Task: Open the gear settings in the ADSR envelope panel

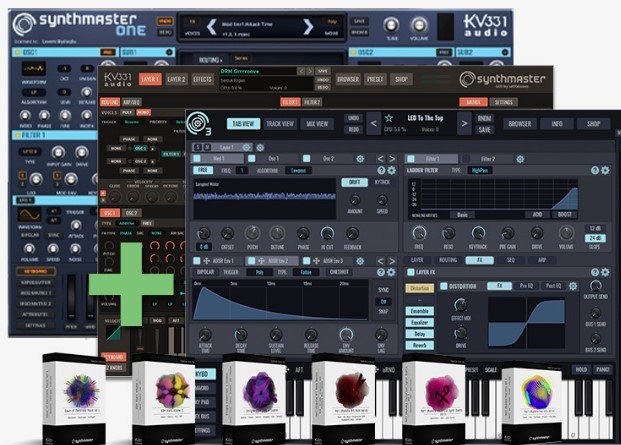Action: [x=391, y=272]
